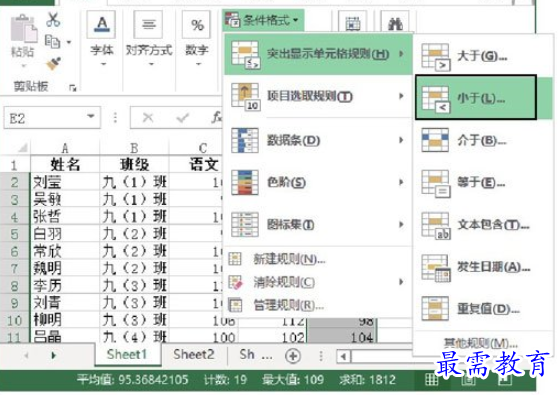Select column A header
This screenshot has height=395, width=558.
(64, 147)
